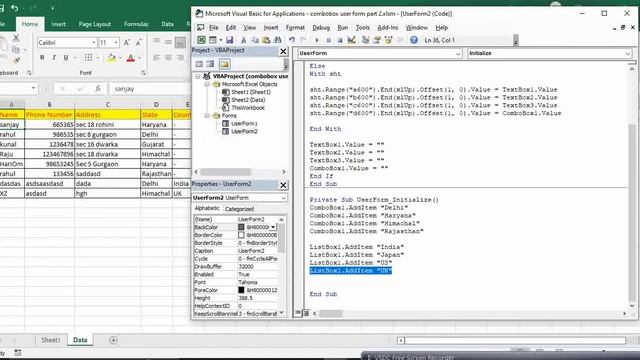Toggle Underline in Excel ribbon
The image size is (640, 360).
66,58
